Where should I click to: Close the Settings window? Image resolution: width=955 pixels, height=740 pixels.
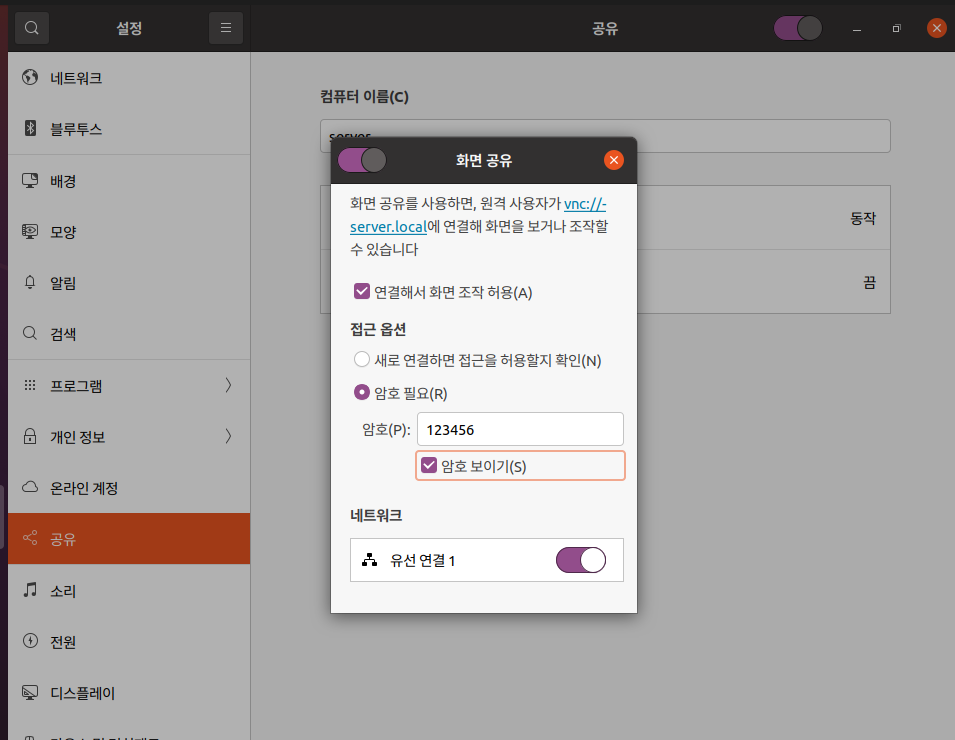937,28
